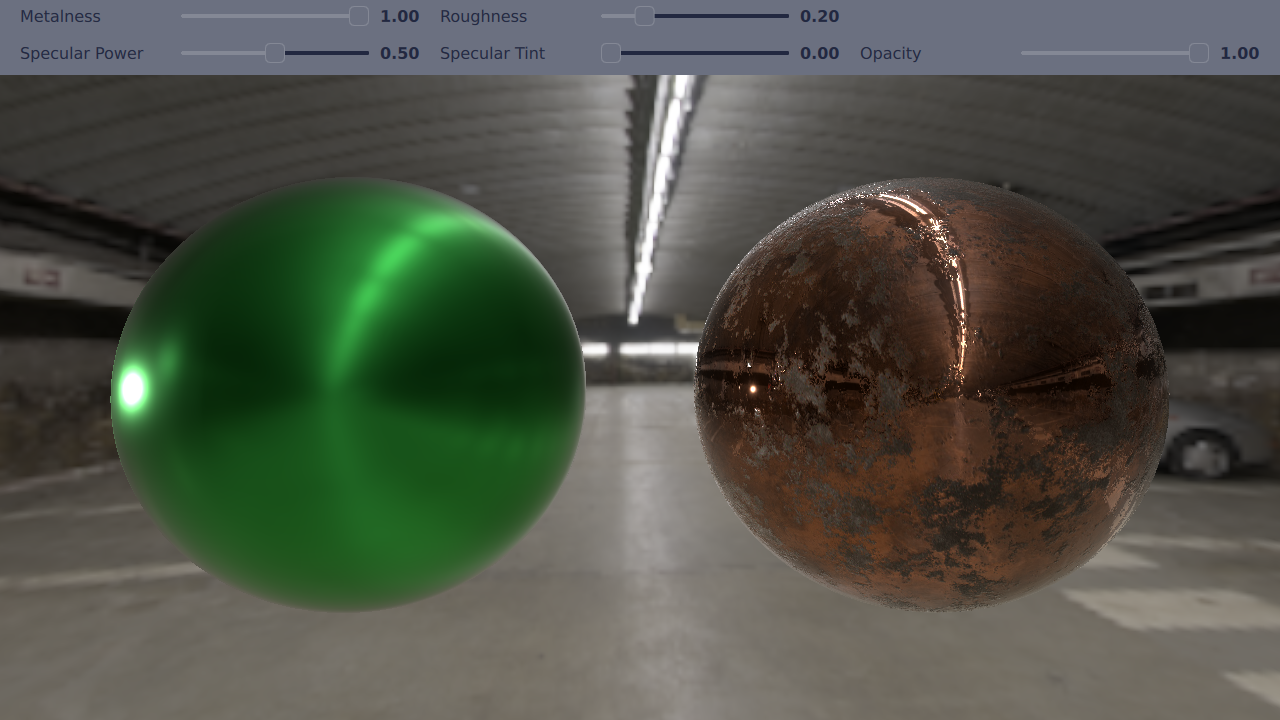
Task: Click the Opacity value 1.00
Action: coord(1239,53)
